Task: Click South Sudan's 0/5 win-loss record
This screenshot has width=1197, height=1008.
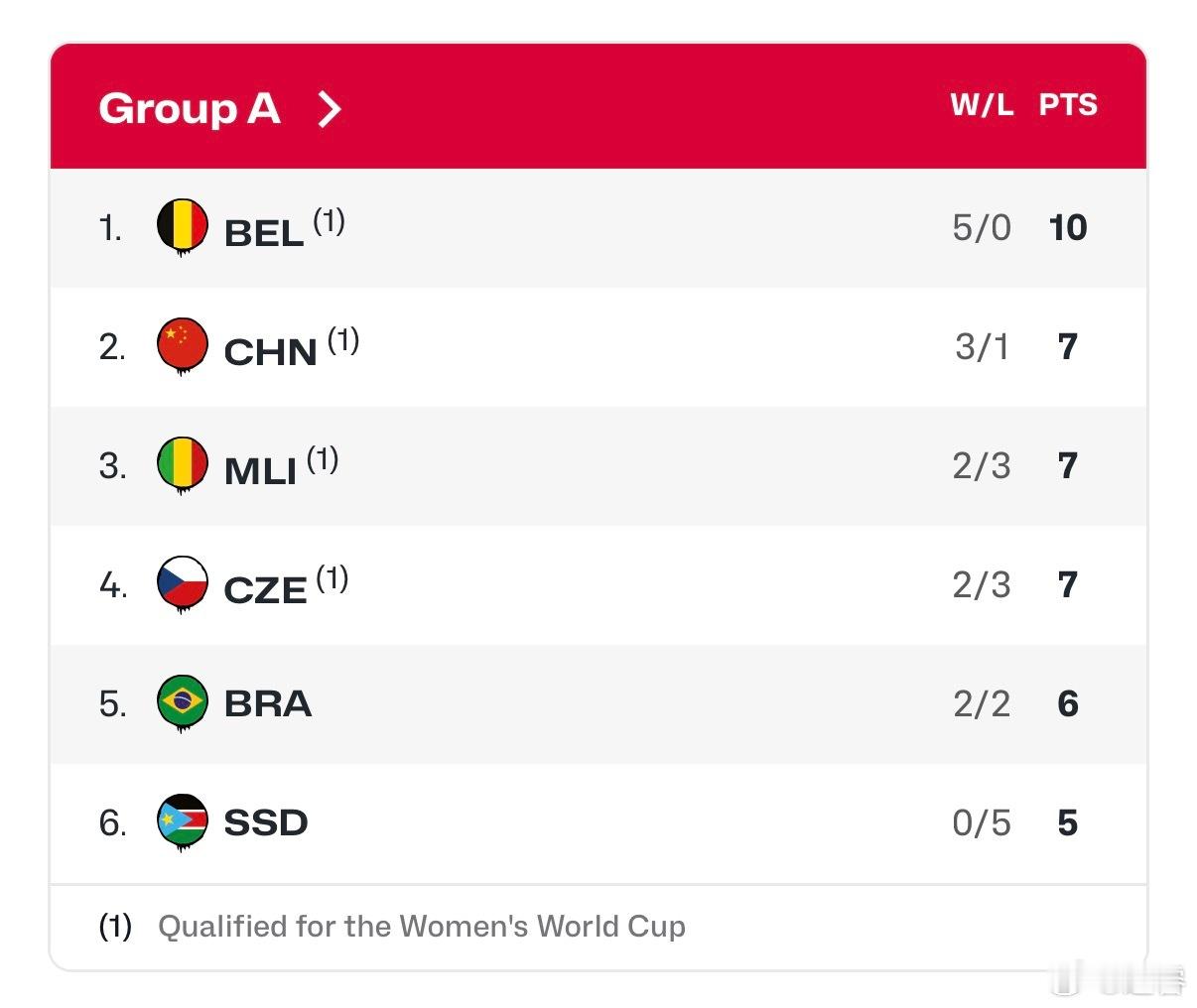Action: (982, 822)
